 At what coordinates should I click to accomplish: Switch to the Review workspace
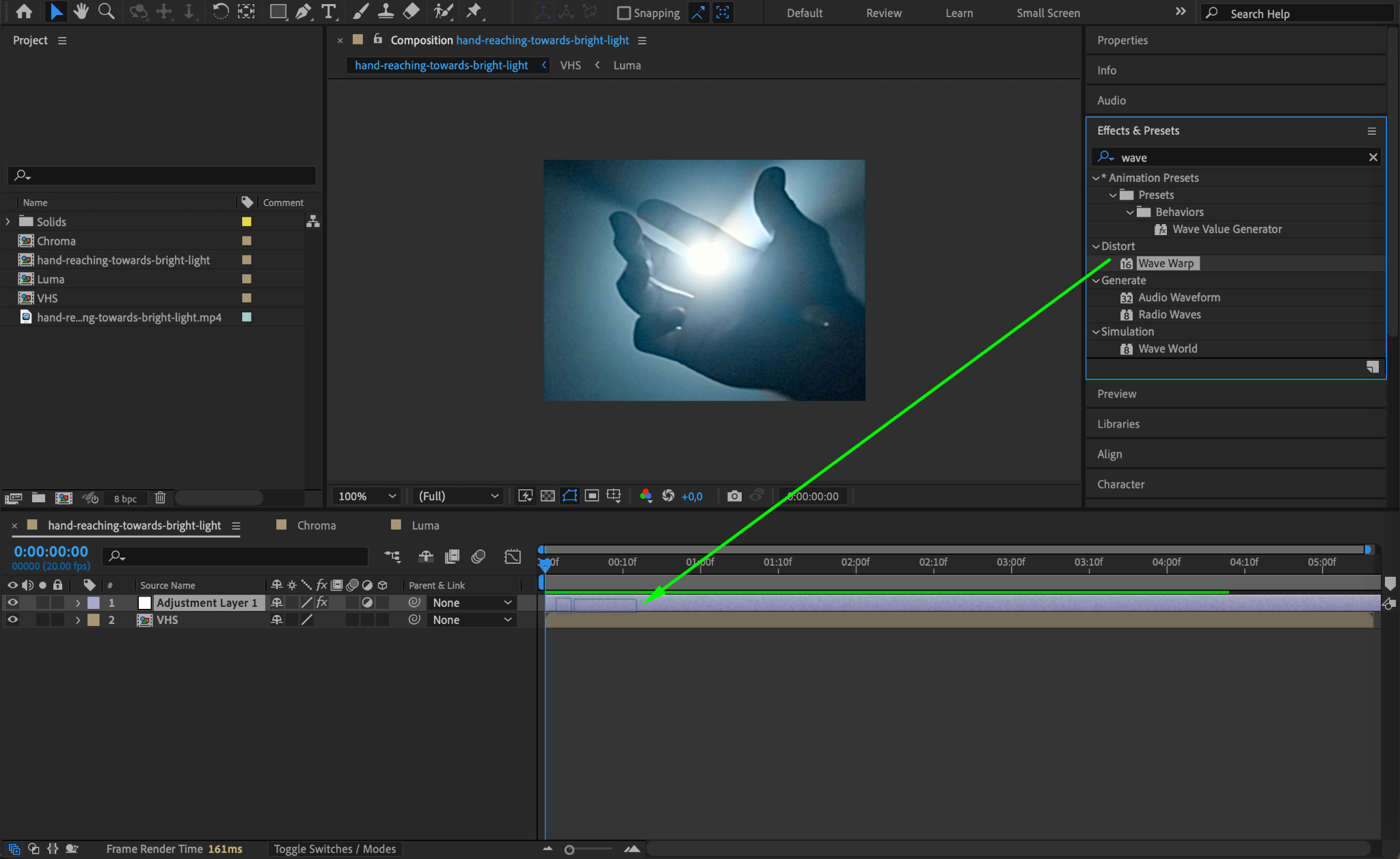pos(883,13)
